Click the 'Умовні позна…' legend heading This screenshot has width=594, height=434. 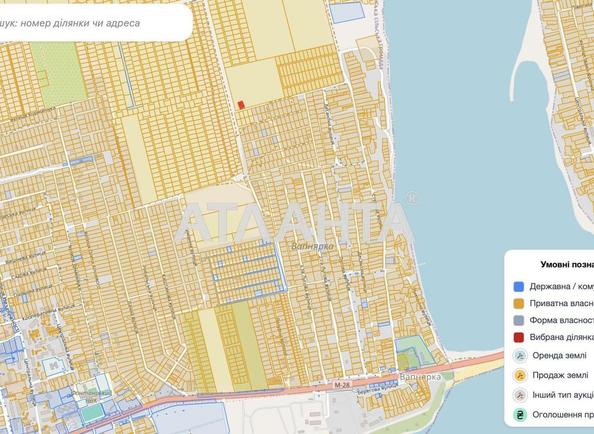[x=567, y=265]
